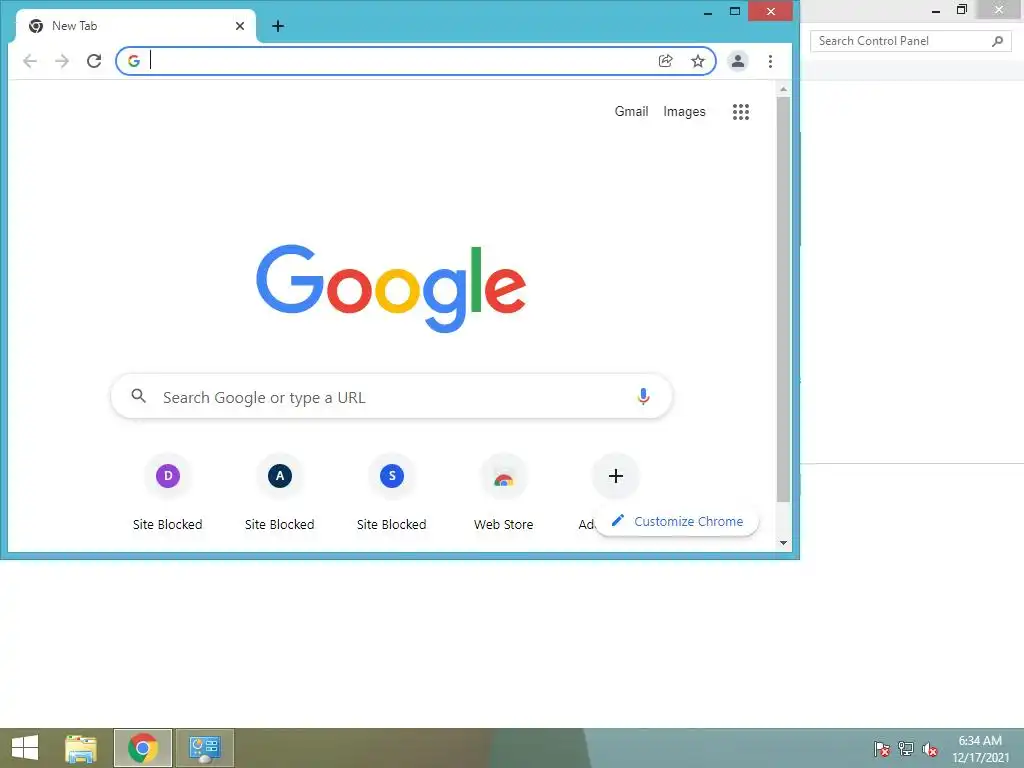This screenshot has height=768, width=1024.
Task: Open the Chrome profile avatar menu
Action: coord(738,61)
